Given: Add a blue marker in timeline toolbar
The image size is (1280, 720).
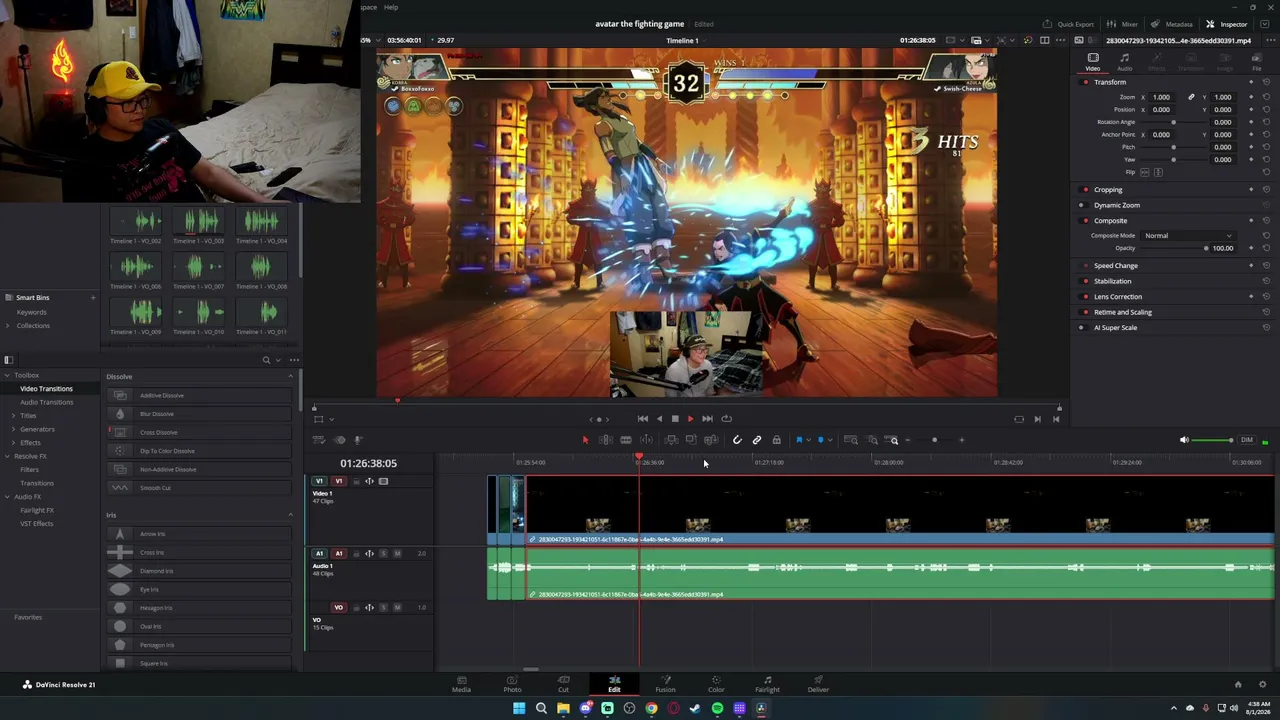Looking at the screenshot, I should (821, 440).
